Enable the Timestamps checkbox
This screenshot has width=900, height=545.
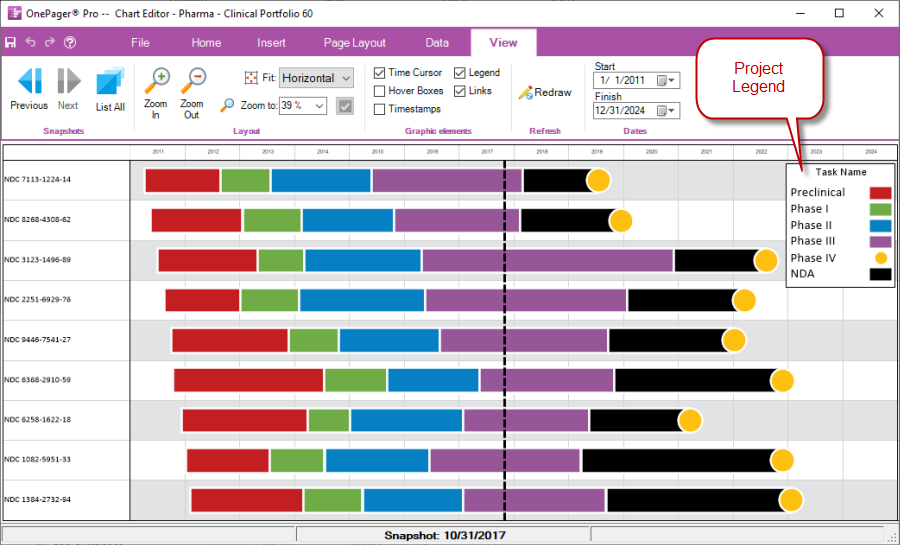pyautogui.click(x=379, y=110)
